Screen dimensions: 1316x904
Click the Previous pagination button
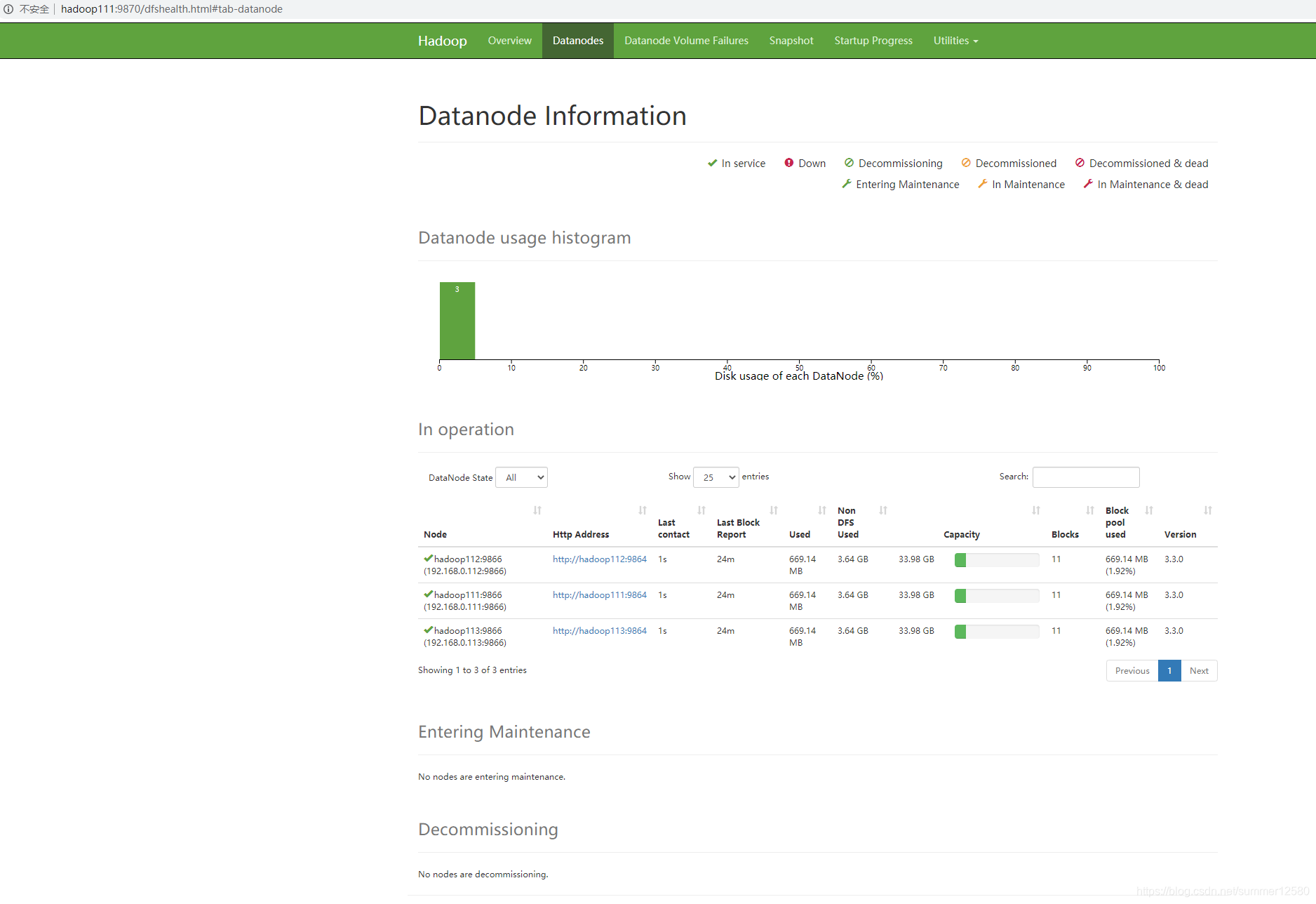pyautogui.click(x=1132, y=671)
